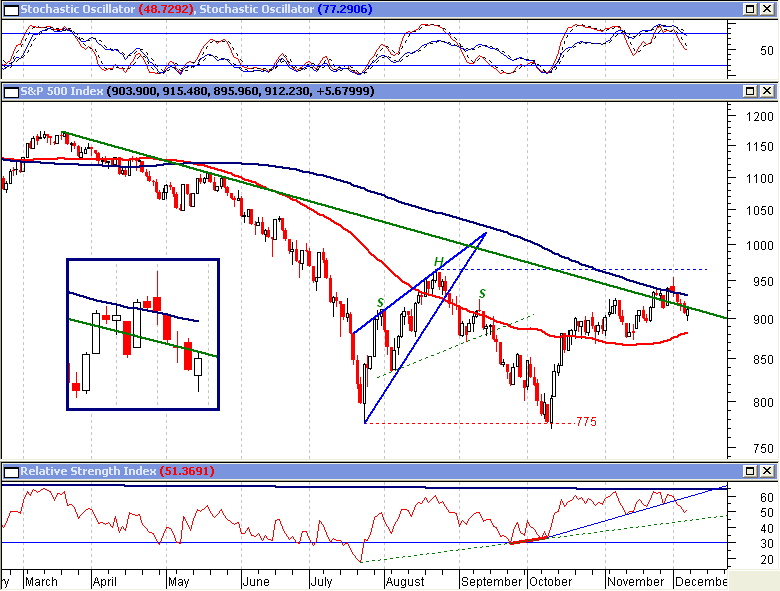Select the S&P 500 Index title text

[x=62, y=91]
